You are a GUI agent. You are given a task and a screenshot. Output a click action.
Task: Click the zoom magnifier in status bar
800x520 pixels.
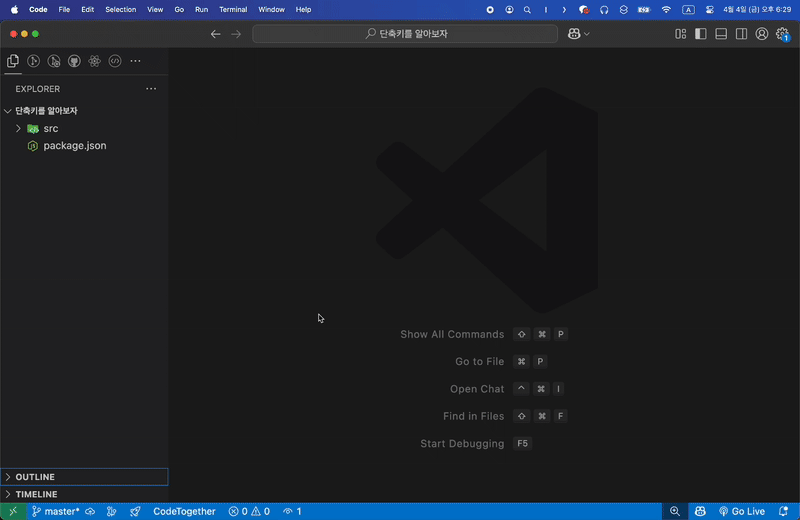674,511
